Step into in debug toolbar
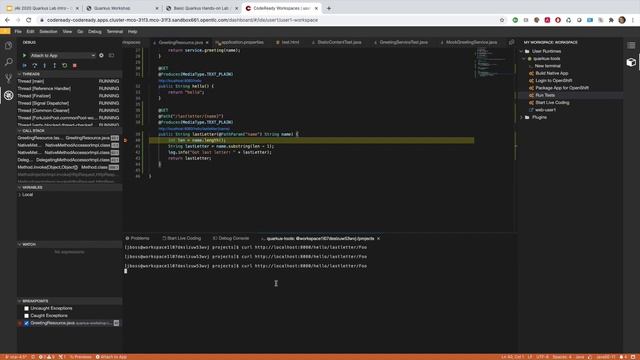The width and height of the screenshot is (640, 360). (x=44, y=65)
